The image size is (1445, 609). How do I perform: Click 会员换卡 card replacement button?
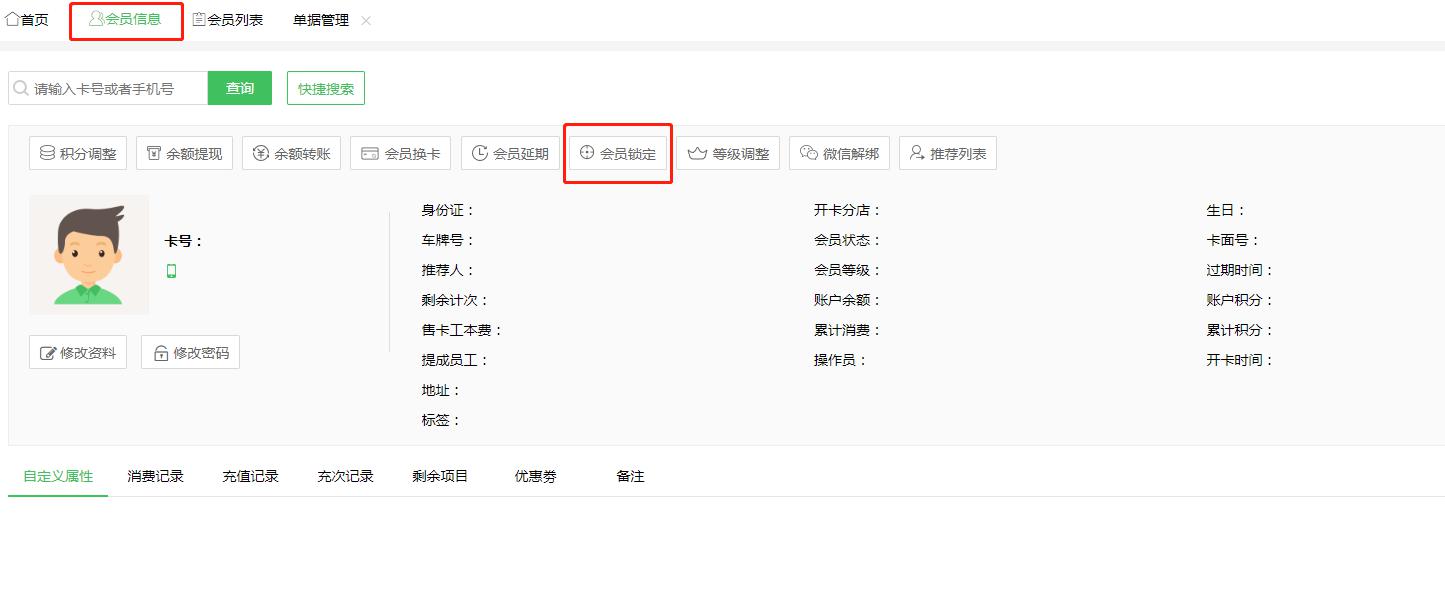[401, 153]
